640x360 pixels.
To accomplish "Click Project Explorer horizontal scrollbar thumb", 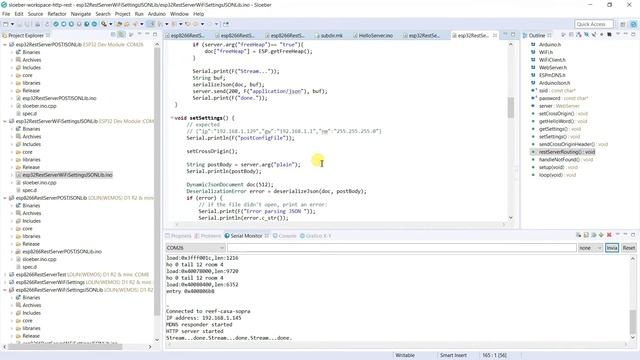I will [65, 347].
